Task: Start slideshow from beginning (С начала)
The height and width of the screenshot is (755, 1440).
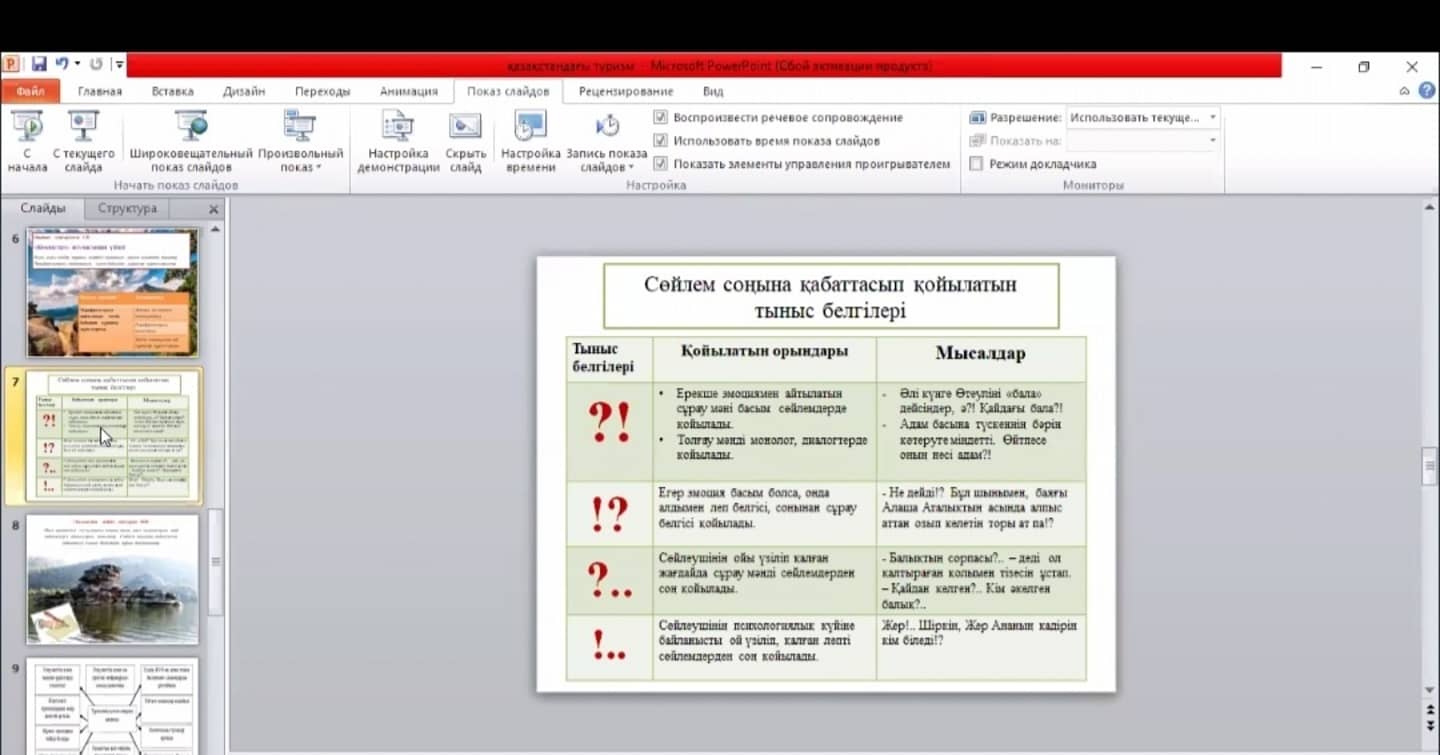Action: coord(27,128)
